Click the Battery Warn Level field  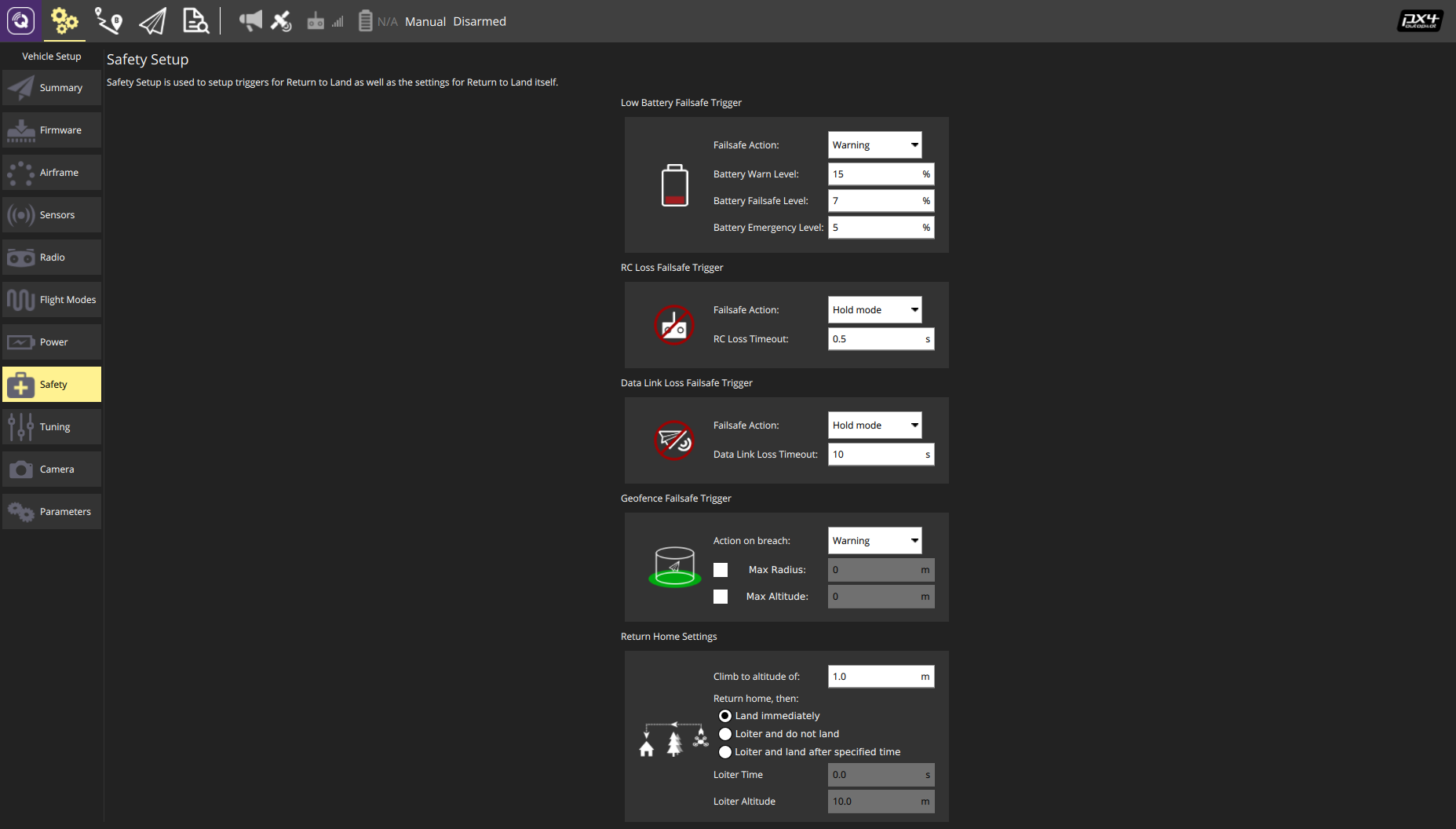pos(881,174)
